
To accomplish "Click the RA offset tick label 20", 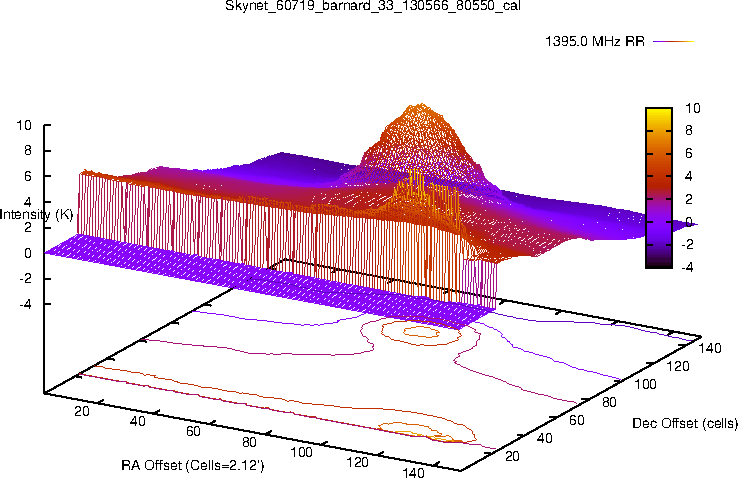I will coord(82,411).
